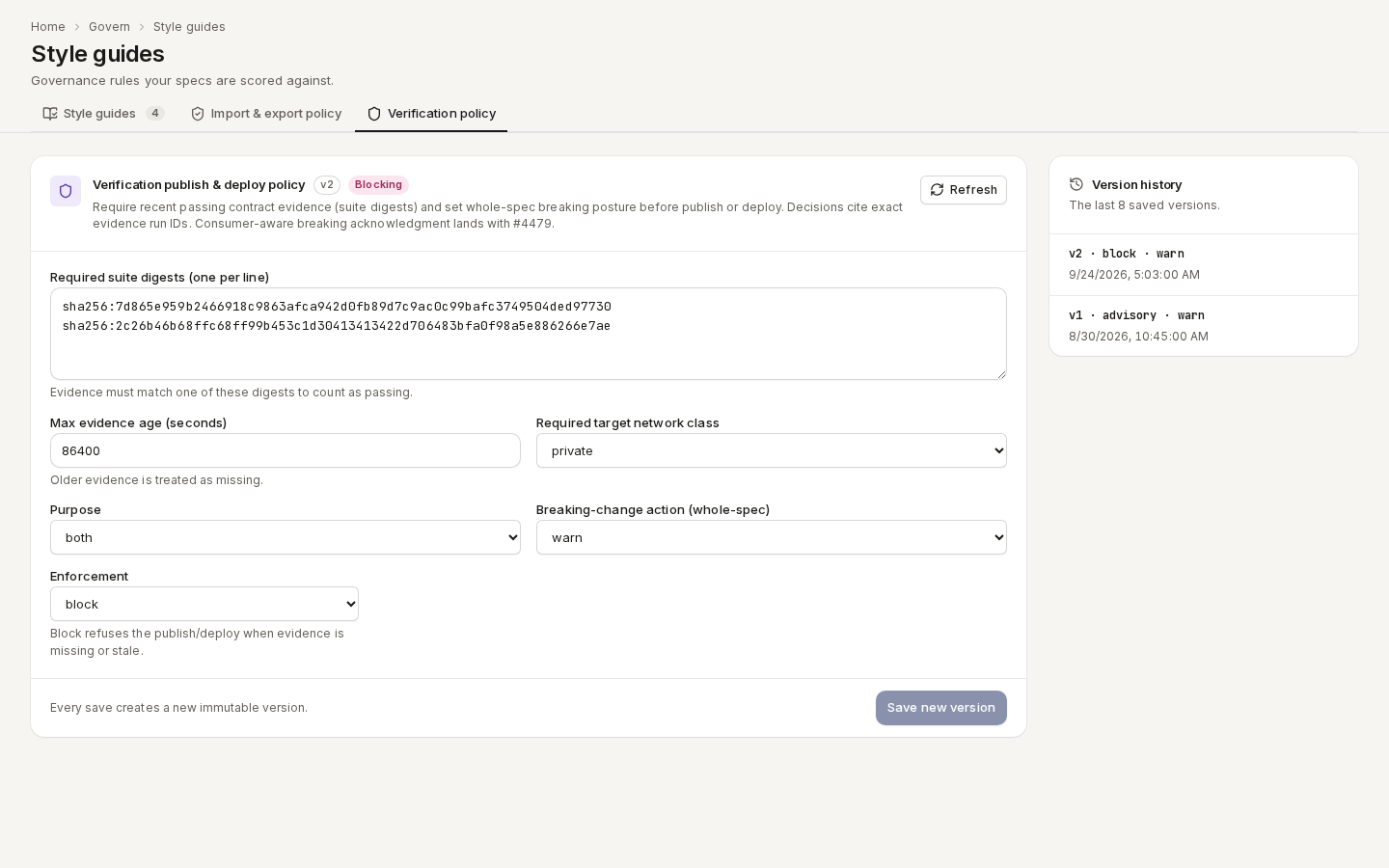Click the refresh arrows icon

pyautogui.click(x=937, y=190)
